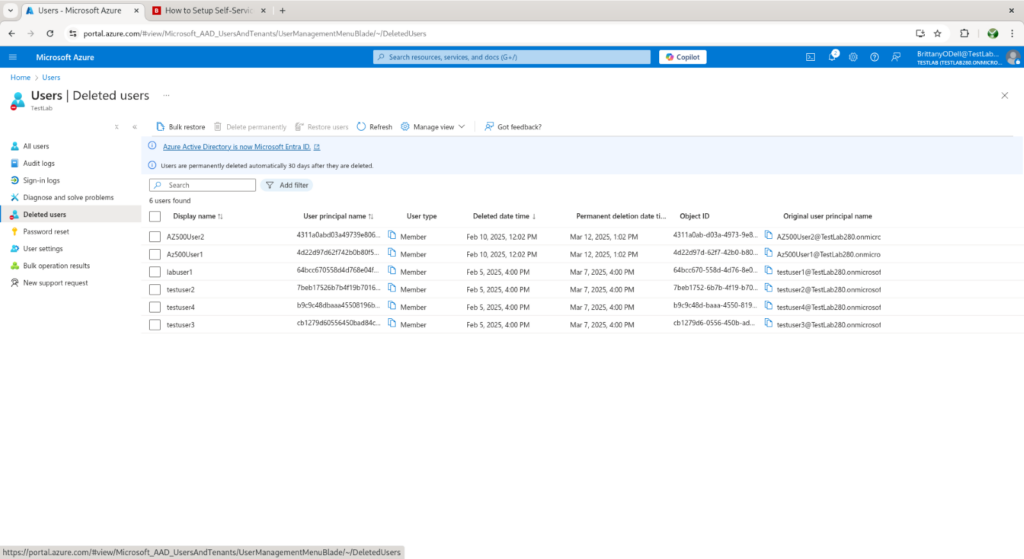Check the testuser3 row checkbox

155,325
